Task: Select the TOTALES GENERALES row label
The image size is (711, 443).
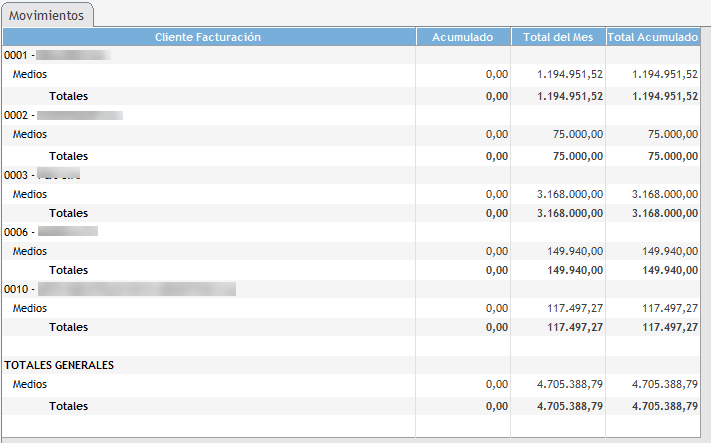Action: [x=59, y=366]
